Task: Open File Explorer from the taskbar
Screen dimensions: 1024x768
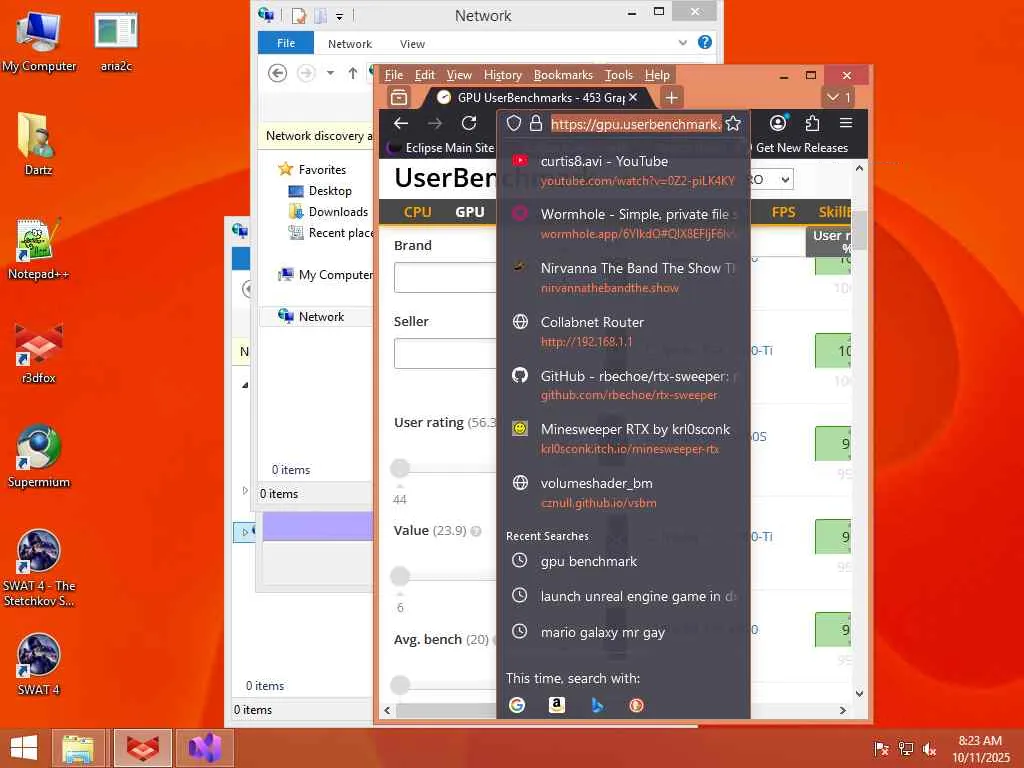Action: click(78, 748)
